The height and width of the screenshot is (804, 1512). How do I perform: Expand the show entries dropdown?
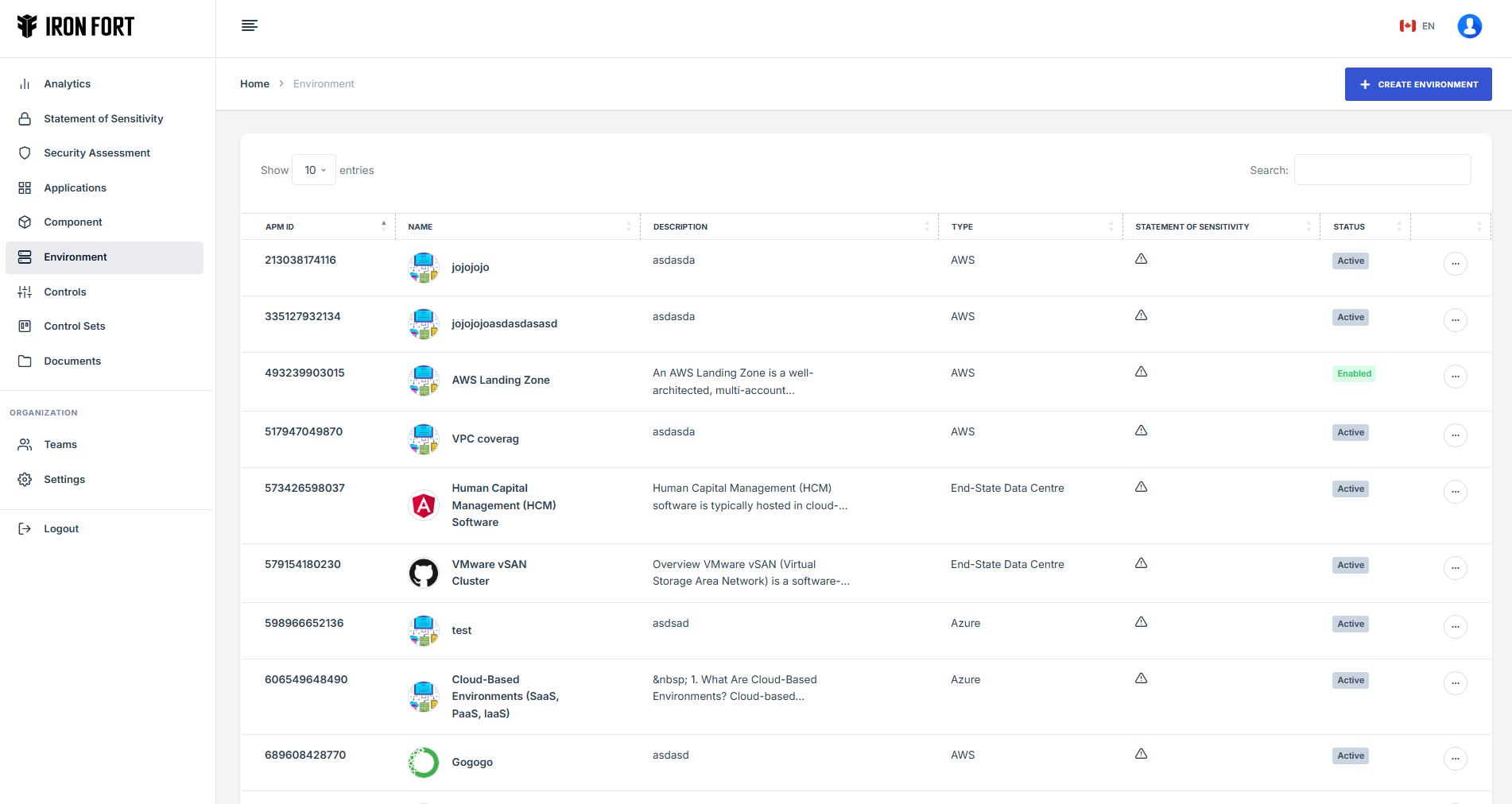pyautogui.click(x=314, y=170)
